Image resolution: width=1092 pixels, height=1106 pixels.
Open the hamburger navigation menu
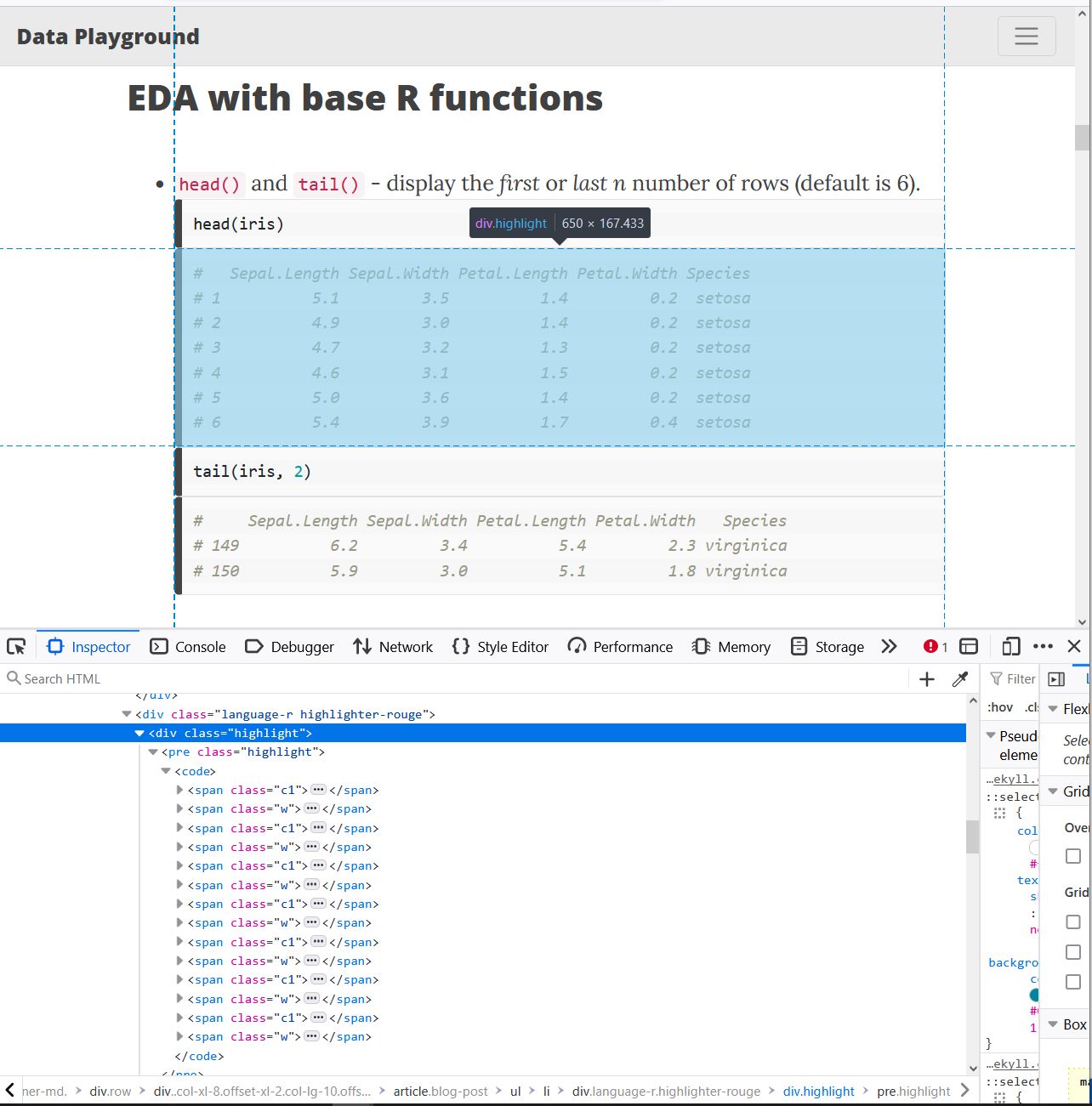point(1026,37)
